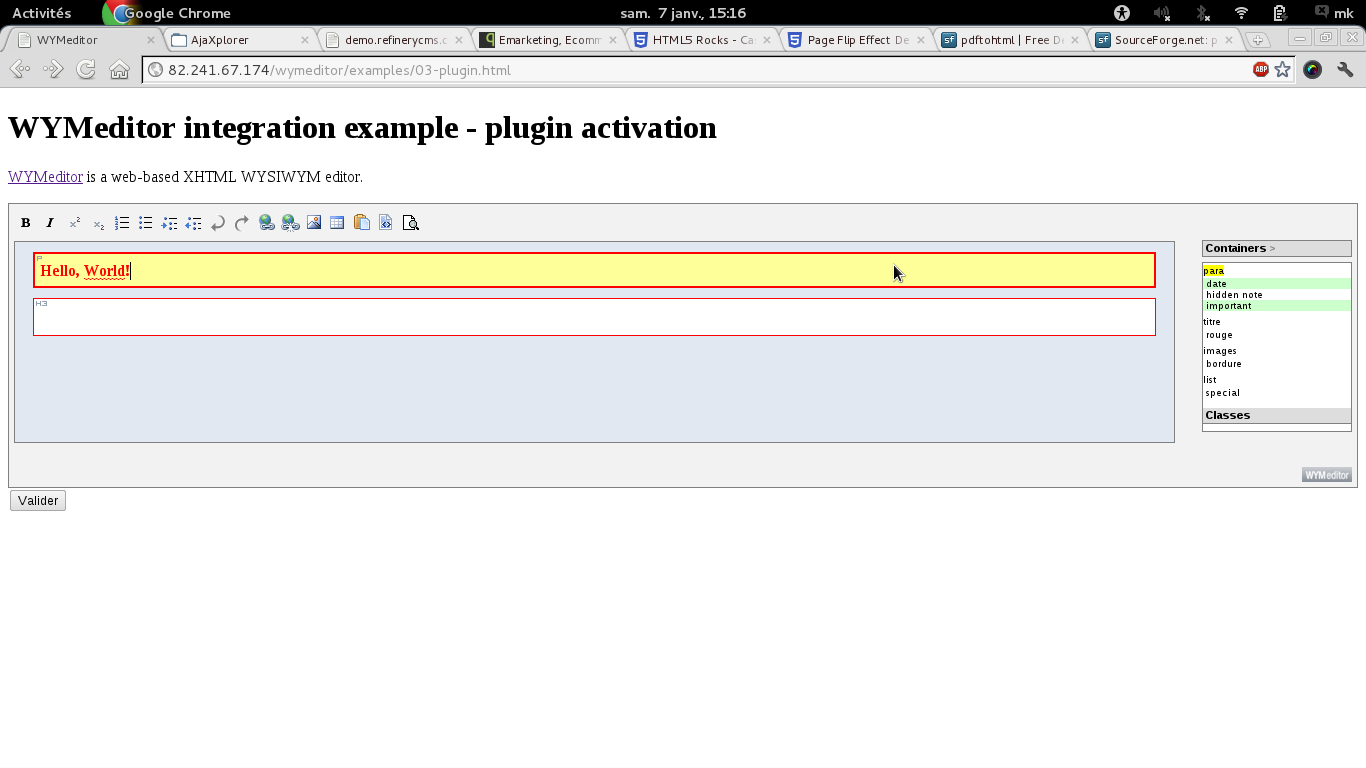The image size is (1366, 768).
Task: Insert an image with toolbar icon
Action: [x=314, y=223]
